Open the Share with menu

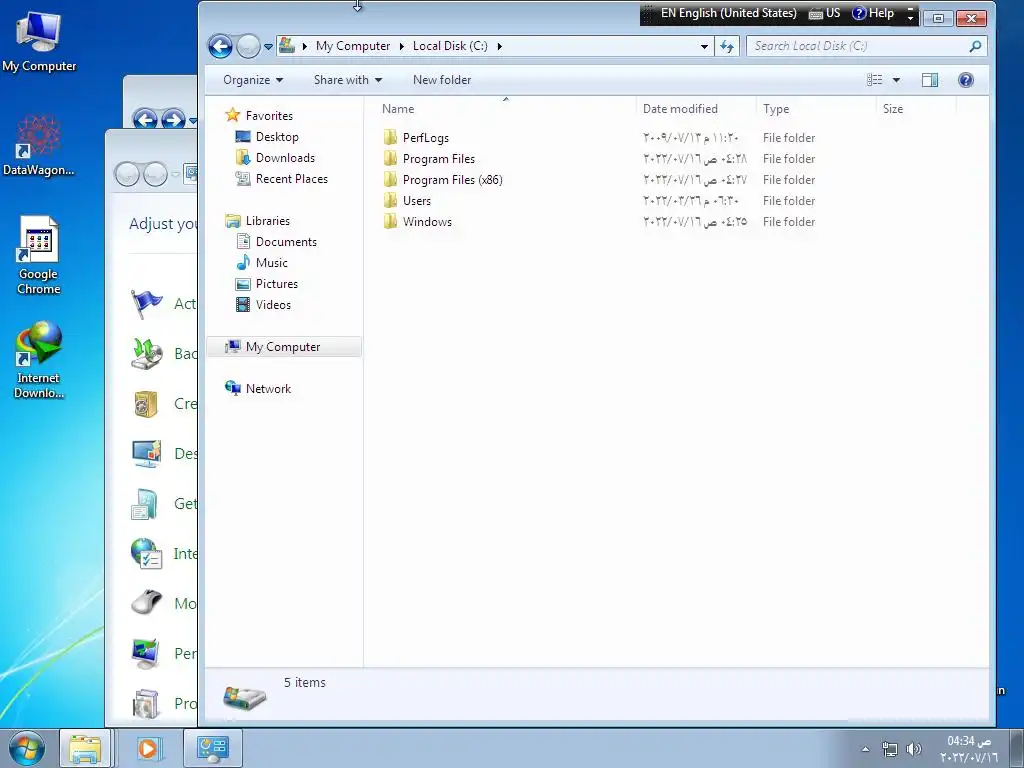[347, 80]
